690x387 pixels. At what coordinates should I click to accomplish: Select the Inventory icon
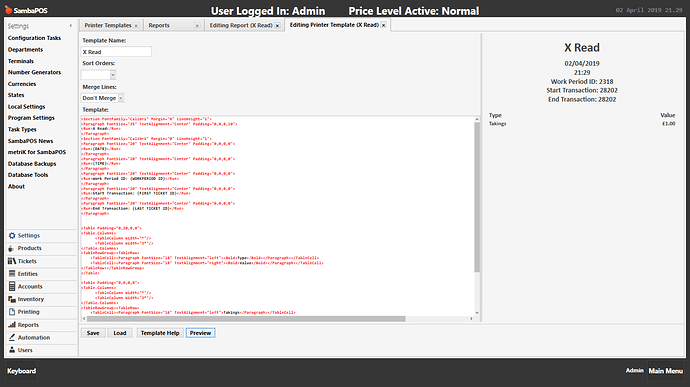click(12, 299)
